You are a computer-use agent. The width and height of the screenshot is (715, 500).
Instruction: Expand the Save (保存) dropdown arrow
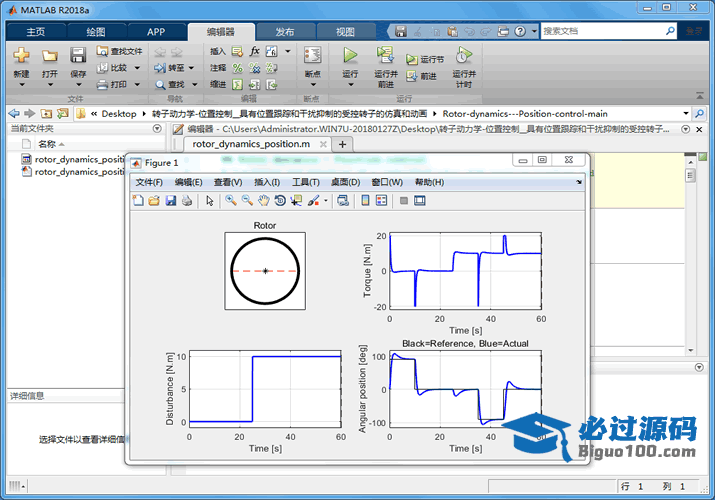78,85
